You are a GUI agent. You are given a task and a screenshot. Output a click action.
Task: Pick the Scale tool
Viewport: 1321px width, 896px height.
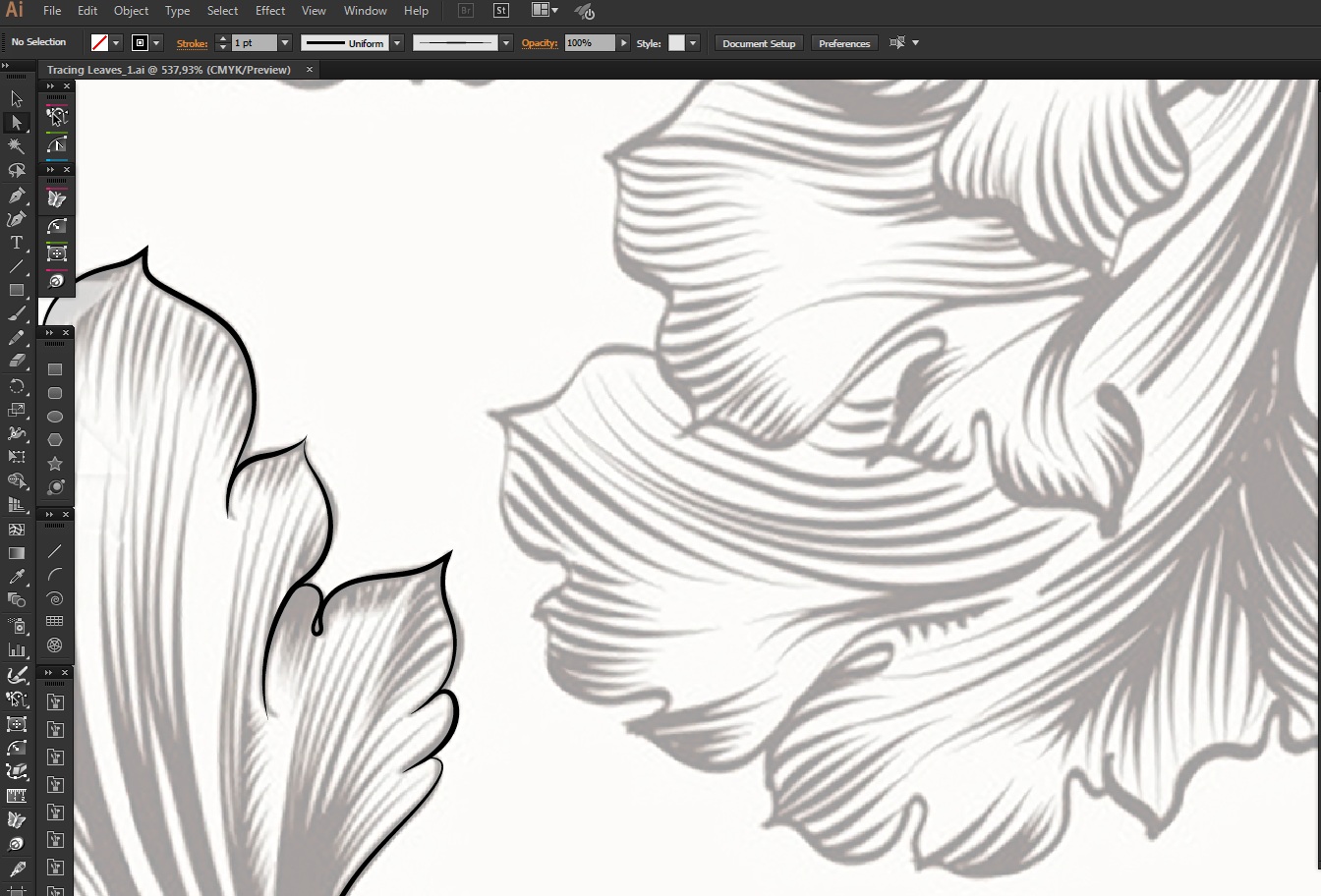click(17, 410)
